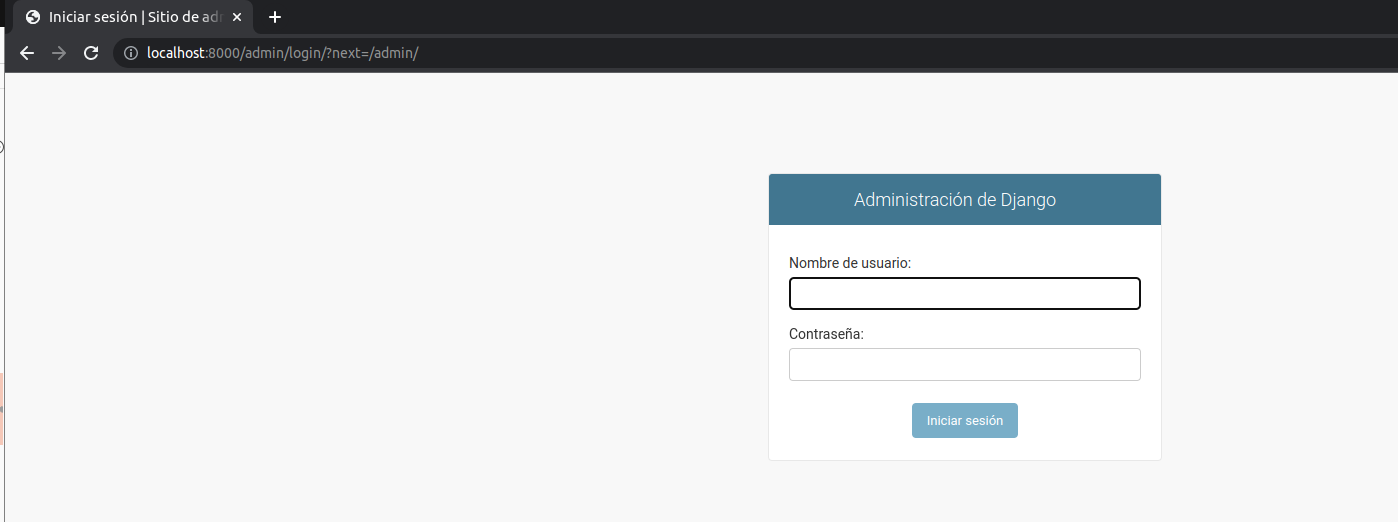Click the forward navigation arrow
The width and height of the screenshot is (1398, 522).
tap(59, 53)
